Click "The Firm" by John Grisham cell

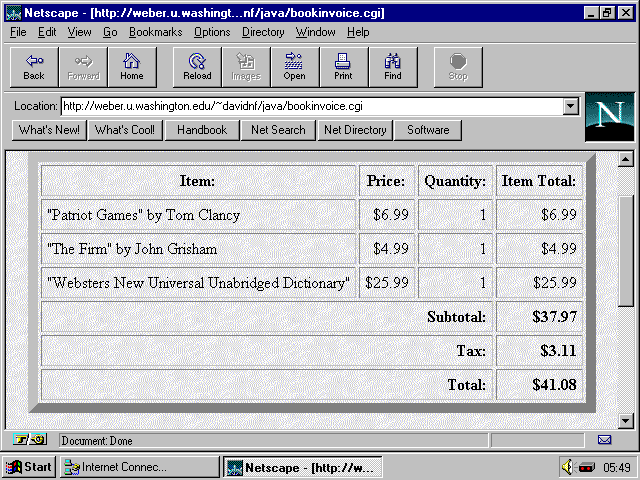[198, 249]
